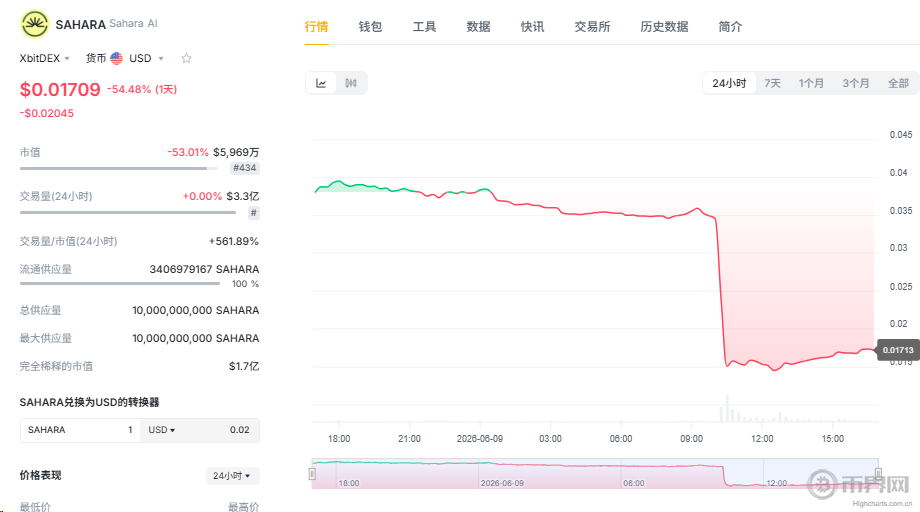Image resolution: width=920 pixels, height=512 pixels.
Task: Click the market cap progress bar
Action: (x=119, y=168)
